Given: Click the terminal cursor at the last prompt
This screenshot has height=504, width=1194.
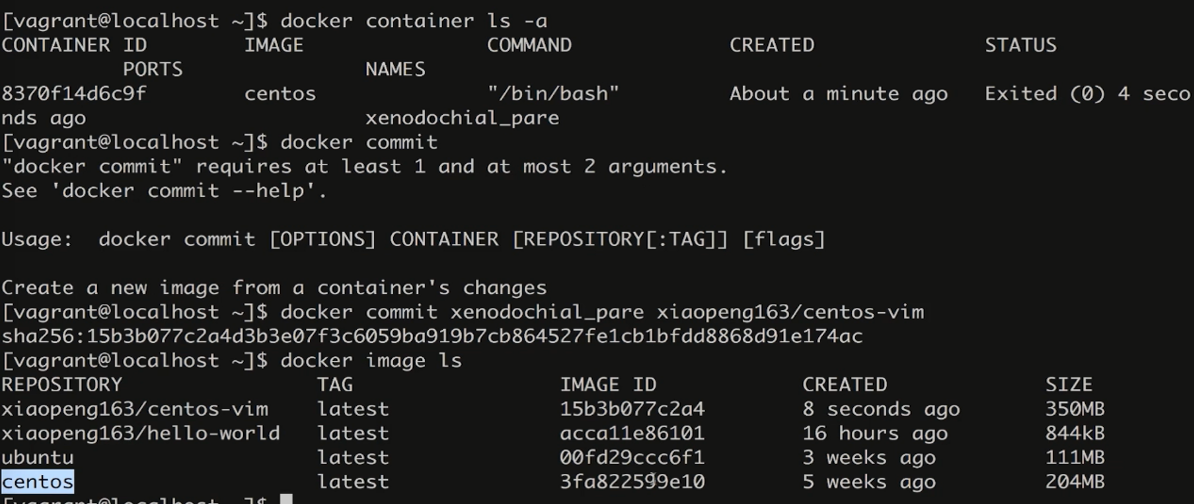Looking at the screenshot, I should [286, 499].
